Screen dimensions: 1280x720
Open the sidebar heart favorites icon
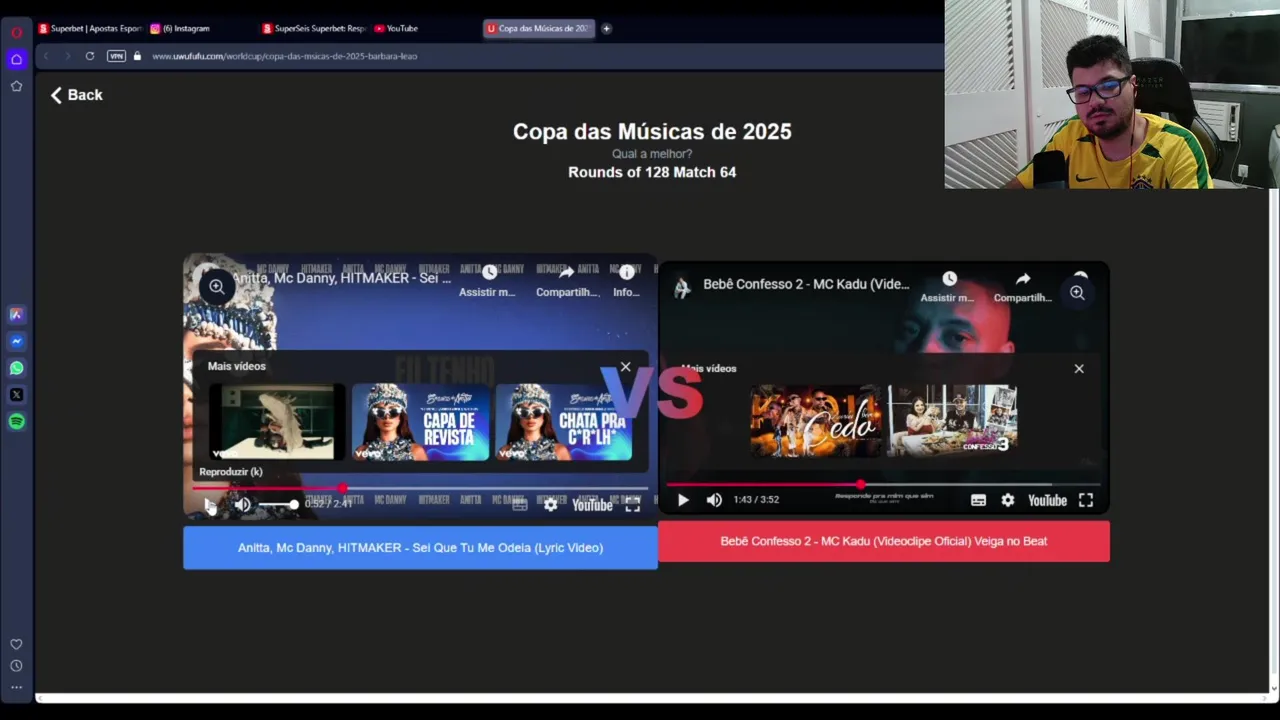point(16,644)
